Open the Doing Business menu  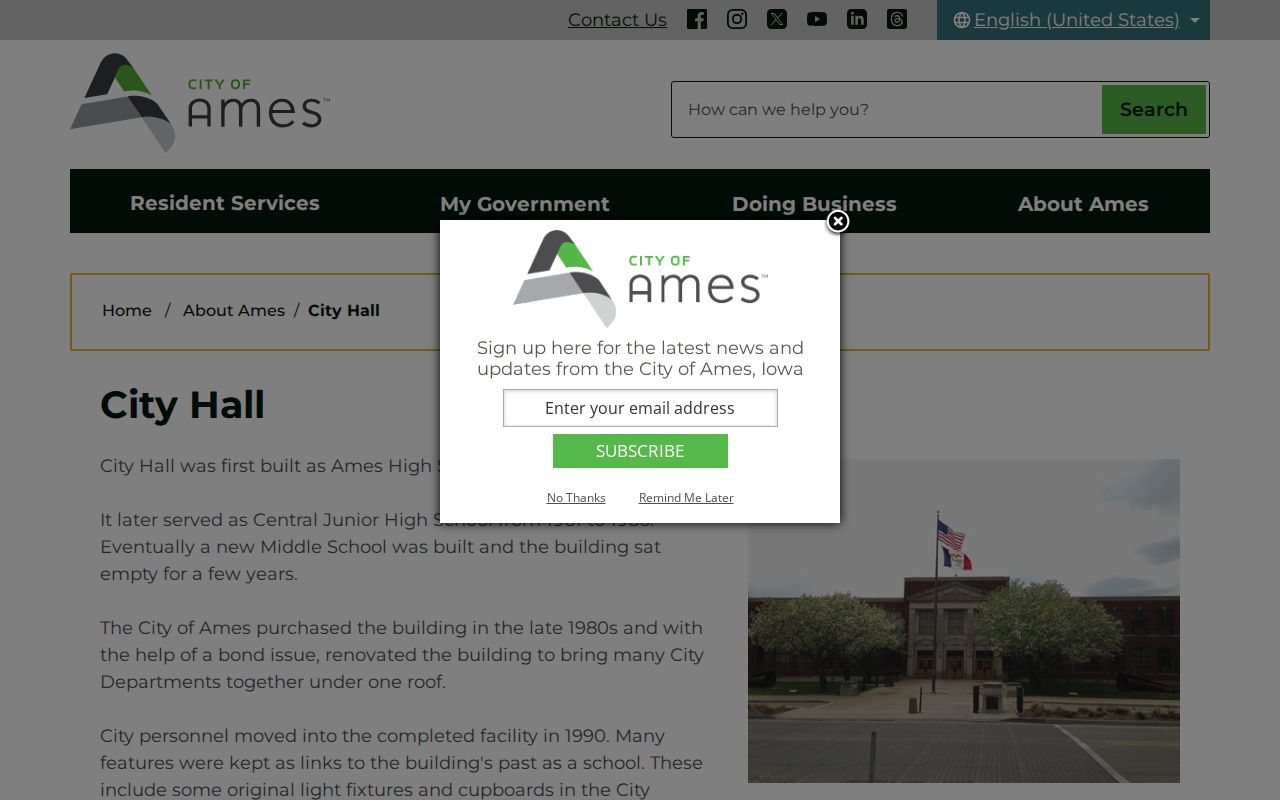pos(814,204)
